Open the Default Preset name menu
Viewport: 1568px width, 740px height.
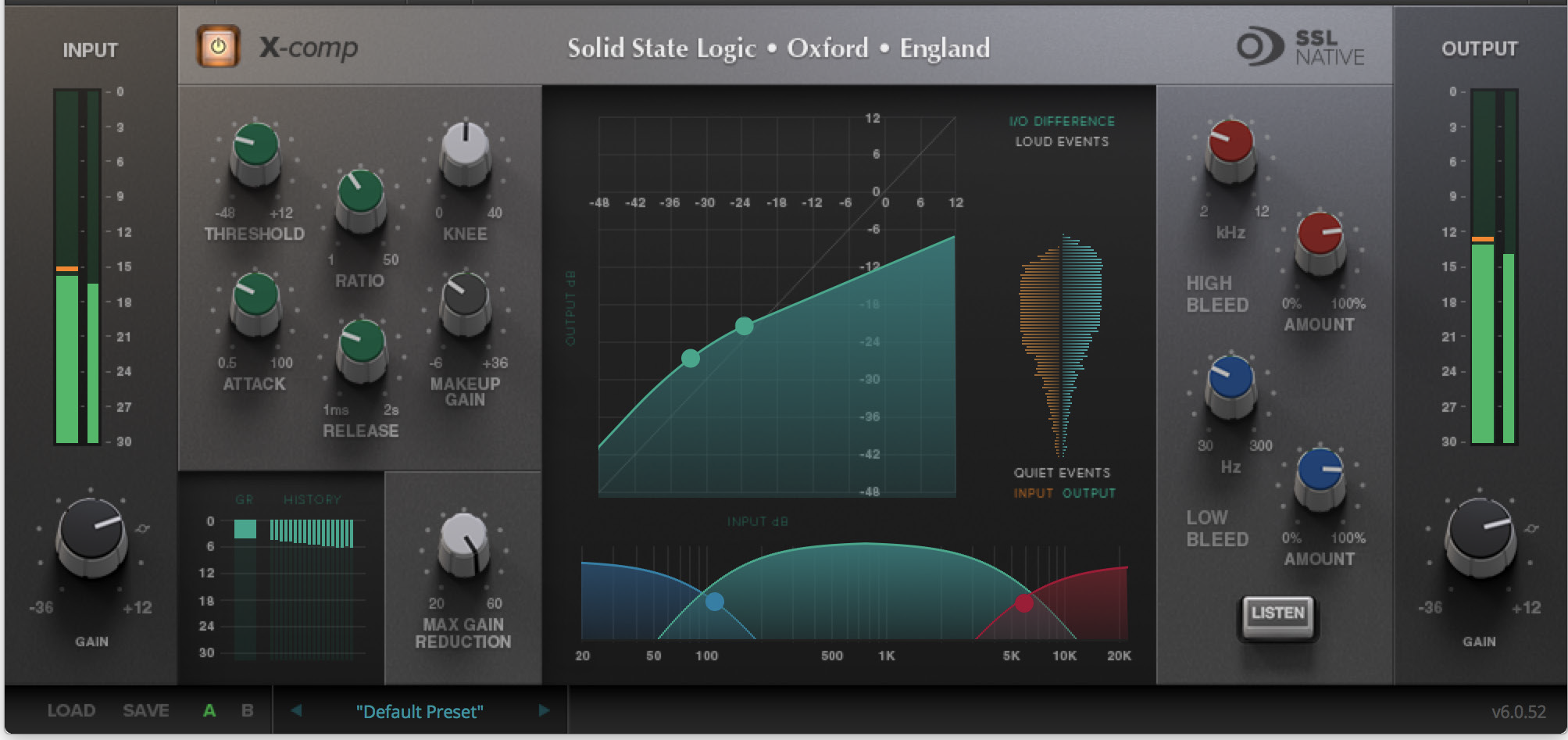[x=420, y=712]
